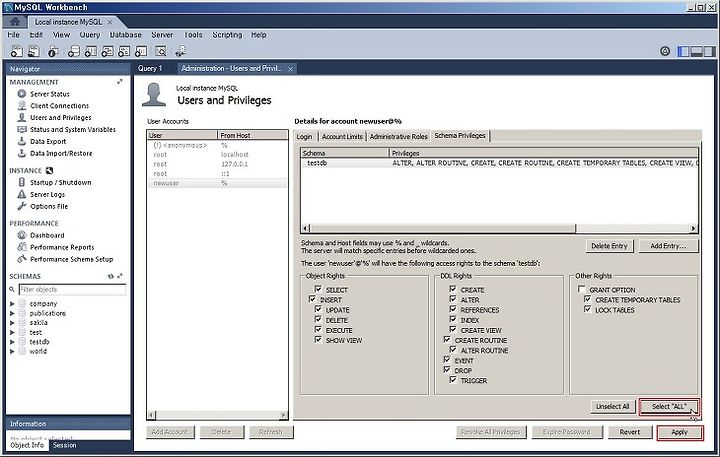720x457 pixels.
Task: Open Data Export in Navigator
Action: pos(48,141)
